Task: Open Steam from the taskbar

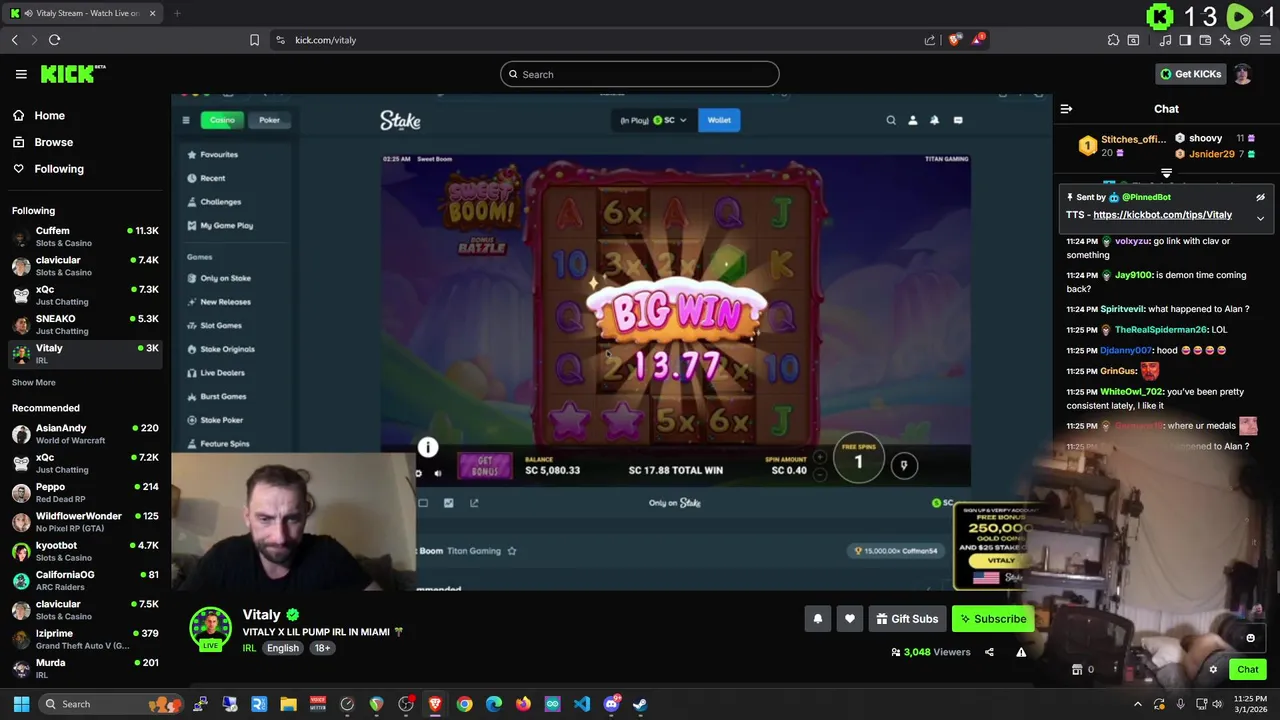Action: [640, 704]
